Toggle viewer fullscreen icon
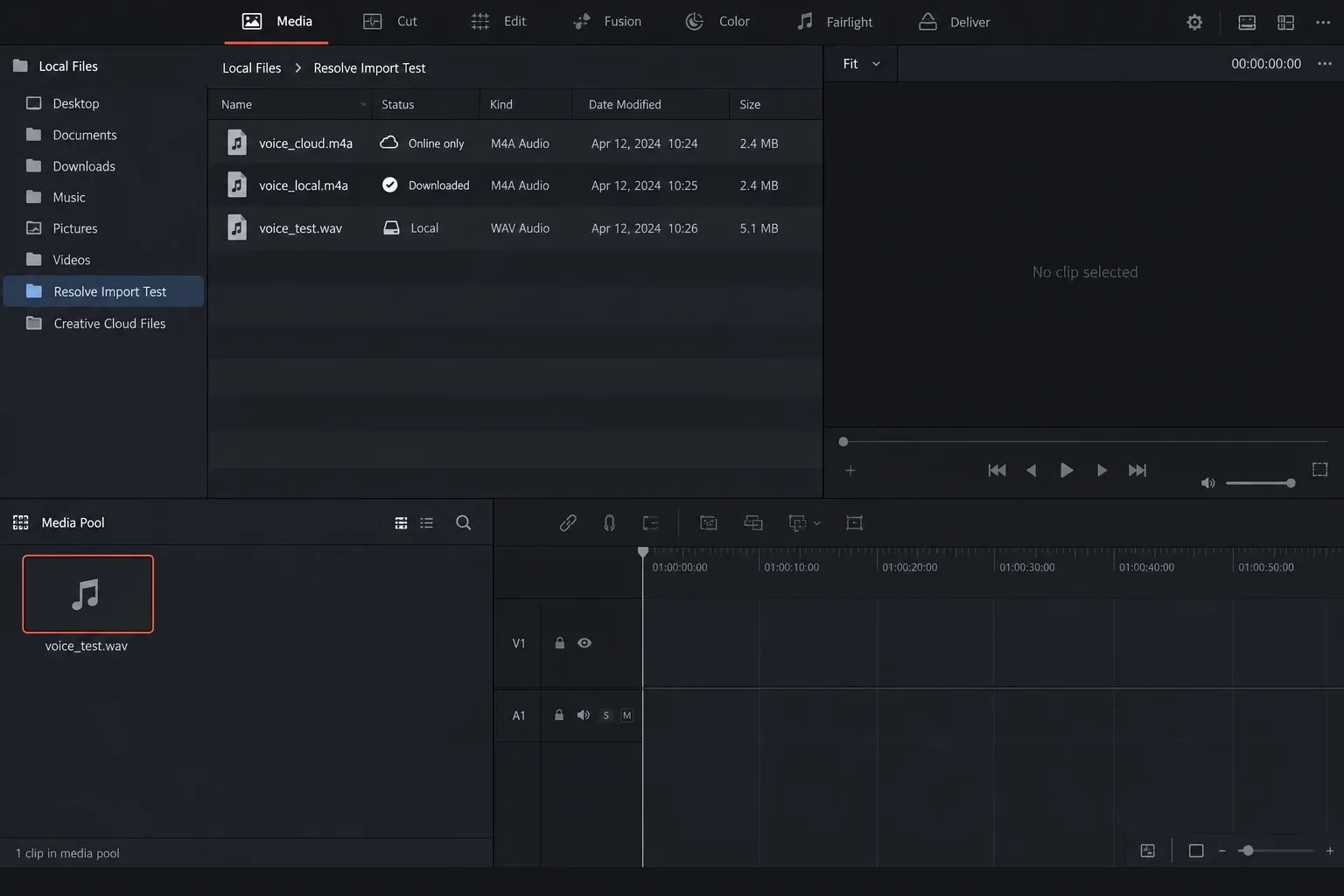1344x896 pixels. 1320,470
